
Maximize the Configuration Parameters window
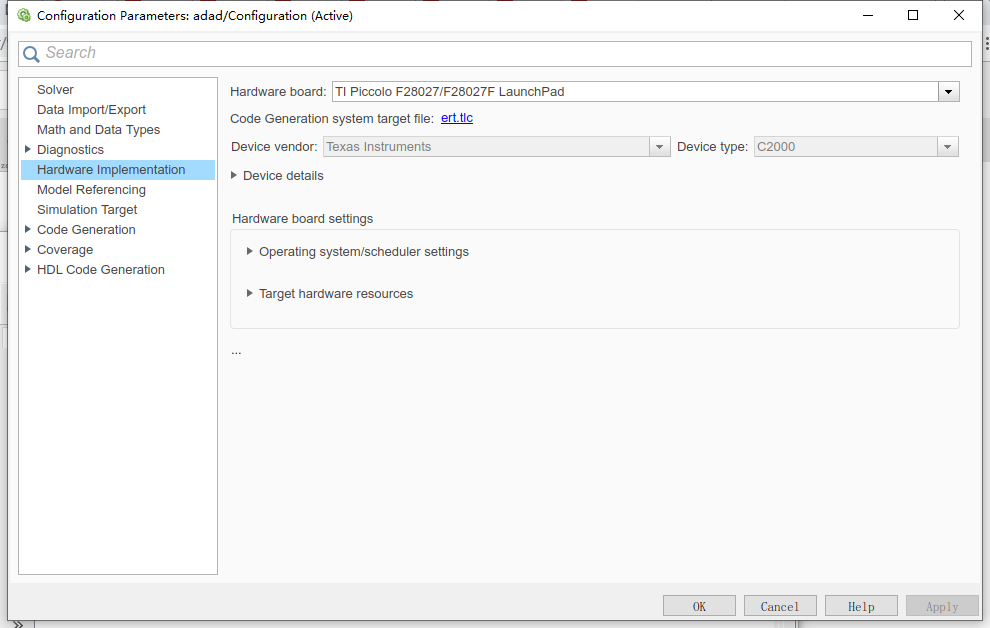coord(913,15)
